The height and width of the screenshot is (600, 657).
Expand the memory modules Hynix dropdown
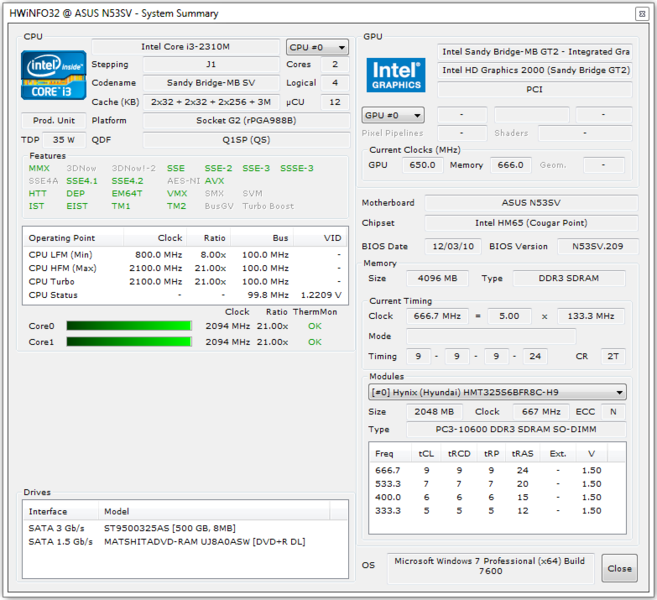(497, 392)
